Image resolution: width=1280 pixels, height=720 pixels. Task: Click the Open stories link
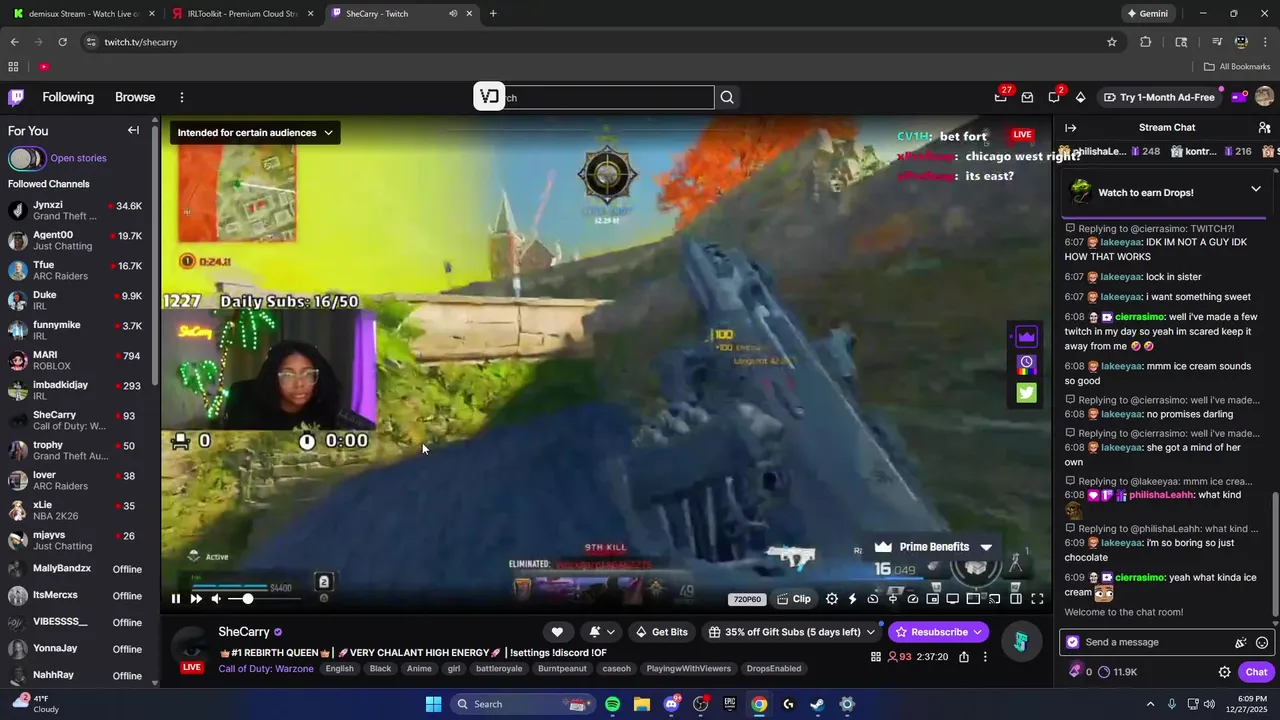pos(78,158)
